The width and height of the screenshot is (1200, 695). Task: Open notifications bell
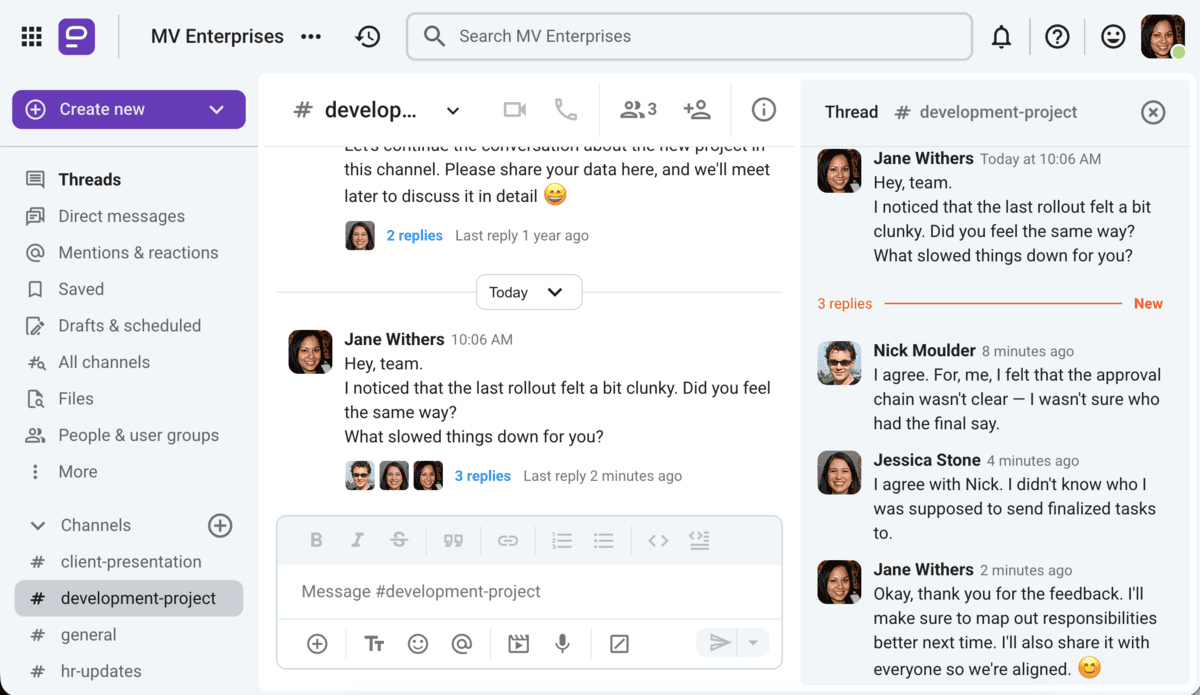click(1001, 36)
